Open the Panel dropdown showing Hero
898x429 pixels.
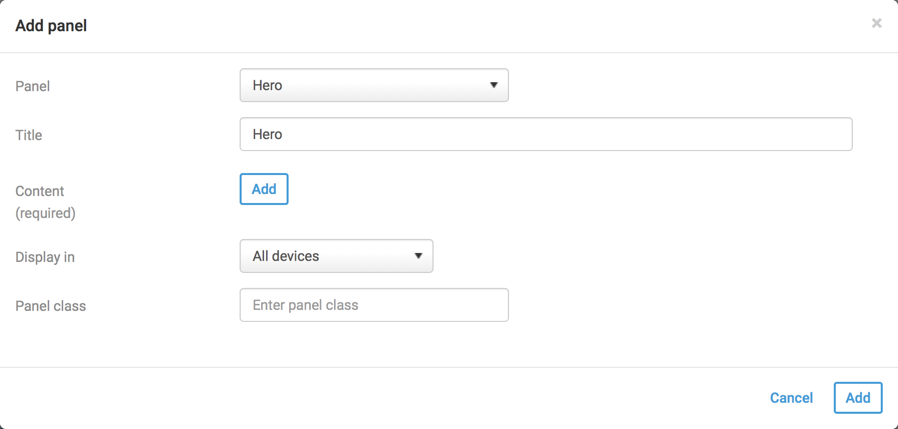pos(373,85)
